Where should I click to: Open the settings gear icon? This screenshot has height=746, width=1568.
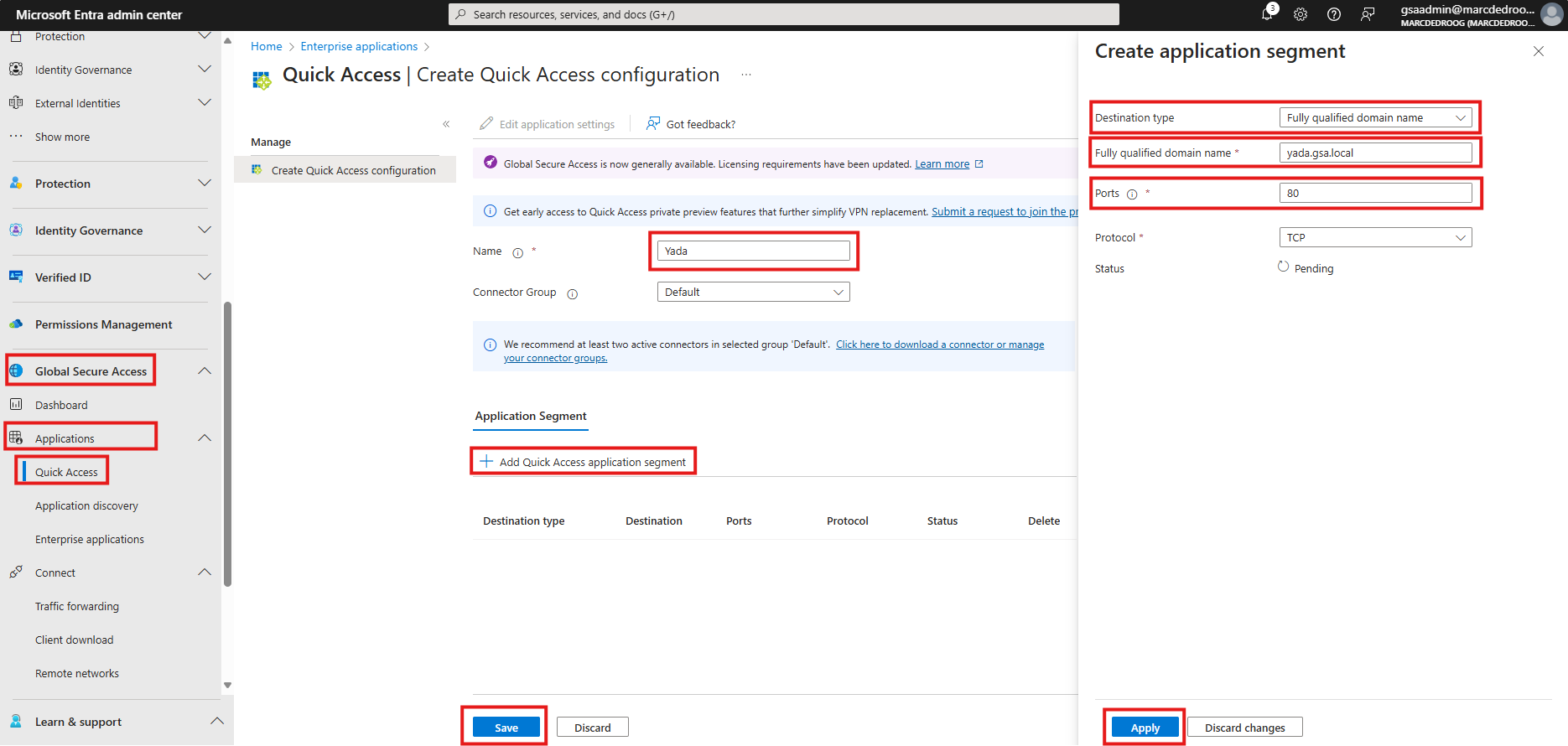(x=1301, y=14)
